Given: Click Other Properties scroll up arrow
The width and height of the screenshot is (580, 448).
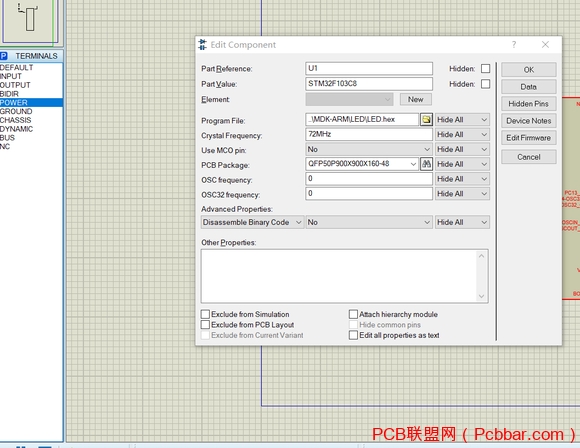Looking at the screenshot, I should click(x=481, y=256).
